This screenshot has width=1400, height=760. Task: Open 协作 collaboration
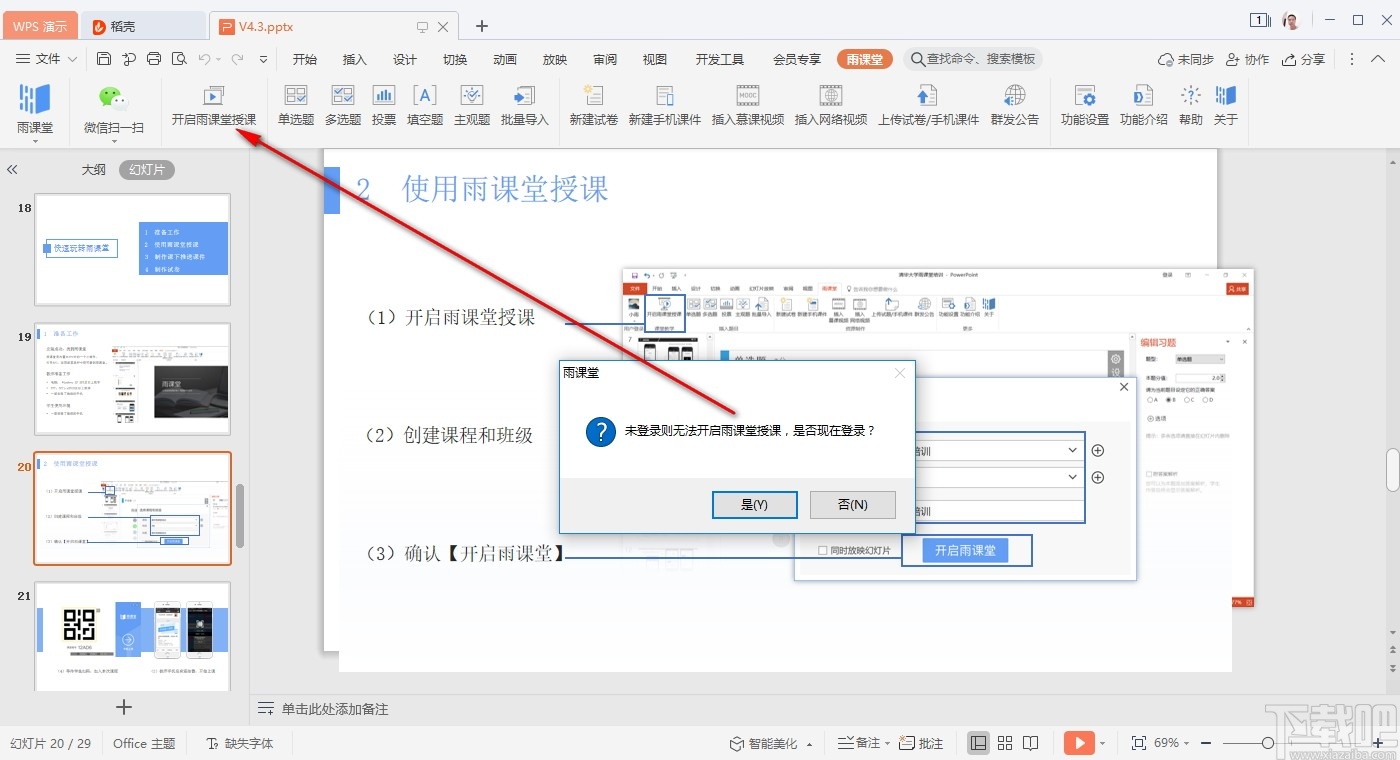click(1248, 59)
